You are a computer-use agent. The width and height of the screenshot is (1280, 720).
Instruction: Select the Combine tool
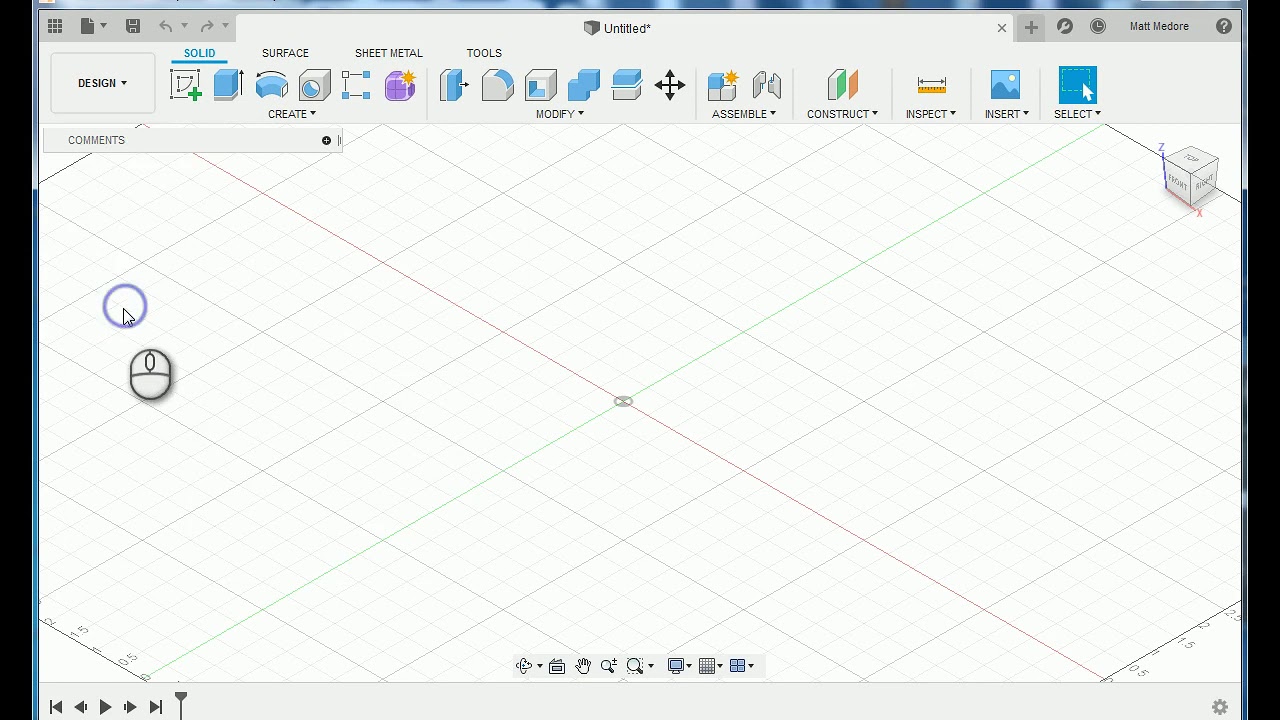pyautogui.click(x=583, y=85)
